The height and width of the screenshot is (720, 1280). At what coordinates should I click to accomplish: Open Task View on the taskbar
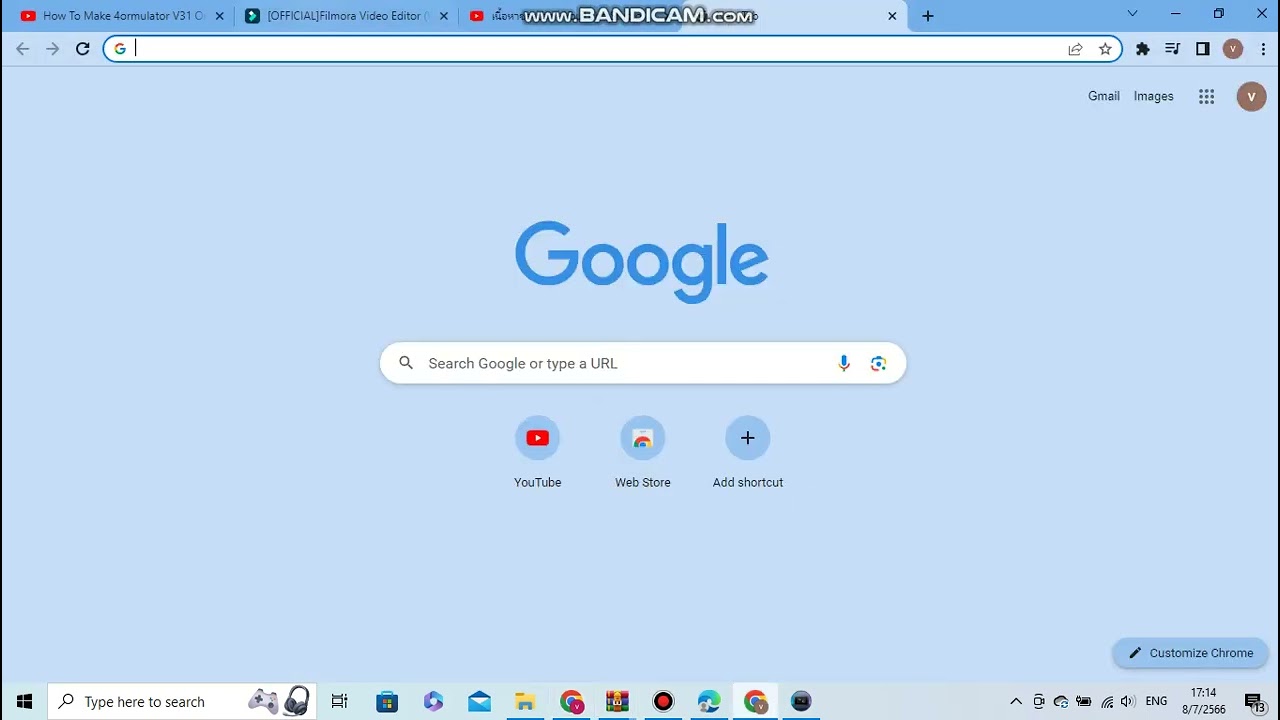340,701
